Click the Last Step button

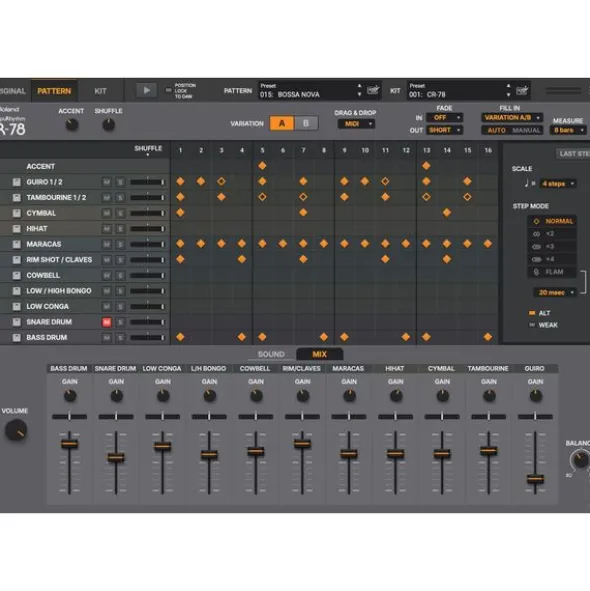[574, 153]
